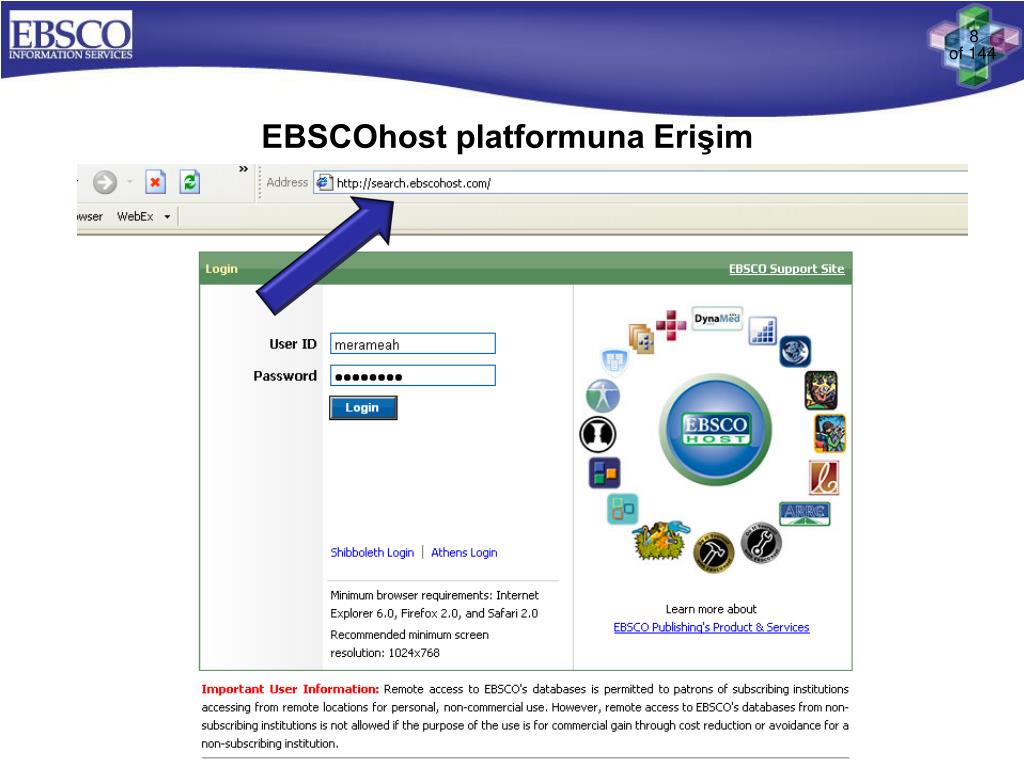Click the wrench auto repair icon
The image size is (1024, 768).
click(761, 543)
